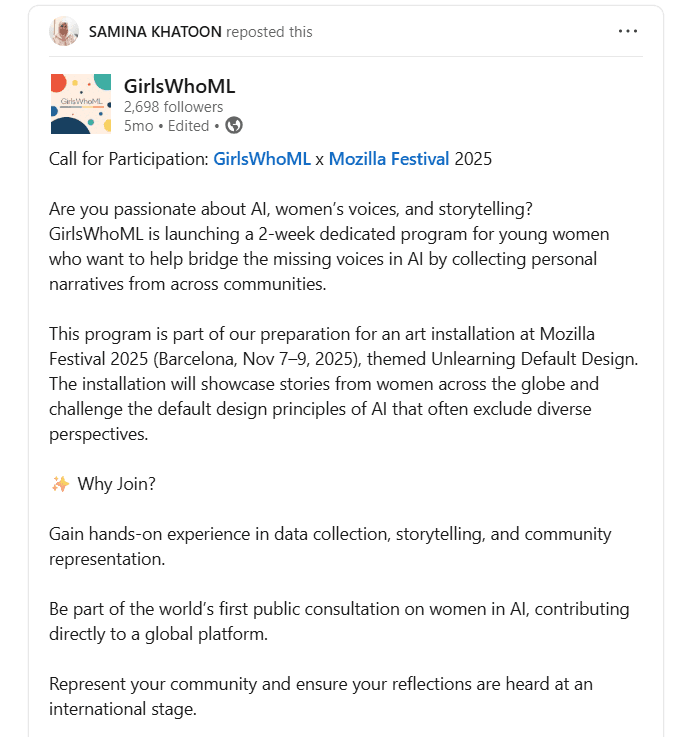Click Samina Khatoon's profile avatar
680x737 pixels.
[64, 31]
